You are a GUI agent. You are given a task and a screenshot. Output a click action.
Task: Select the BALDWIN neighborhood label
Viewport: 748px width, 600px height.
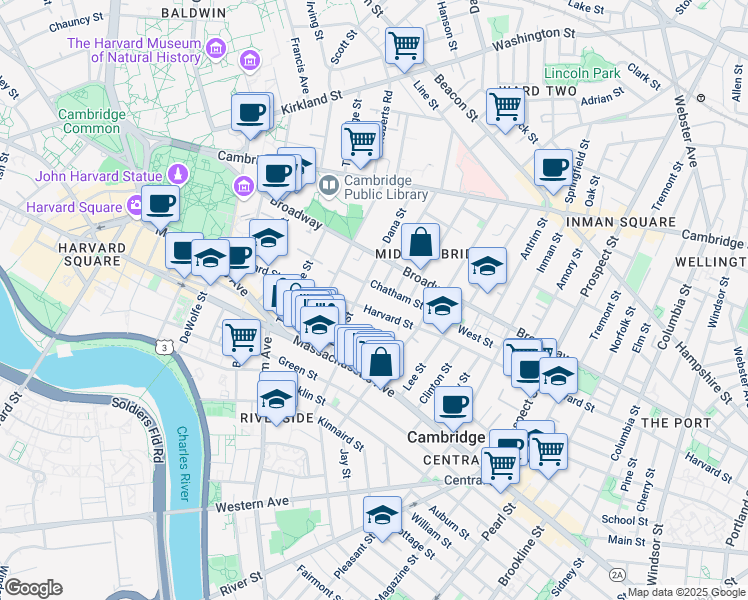pyautogui.click(x=194, y=13)
